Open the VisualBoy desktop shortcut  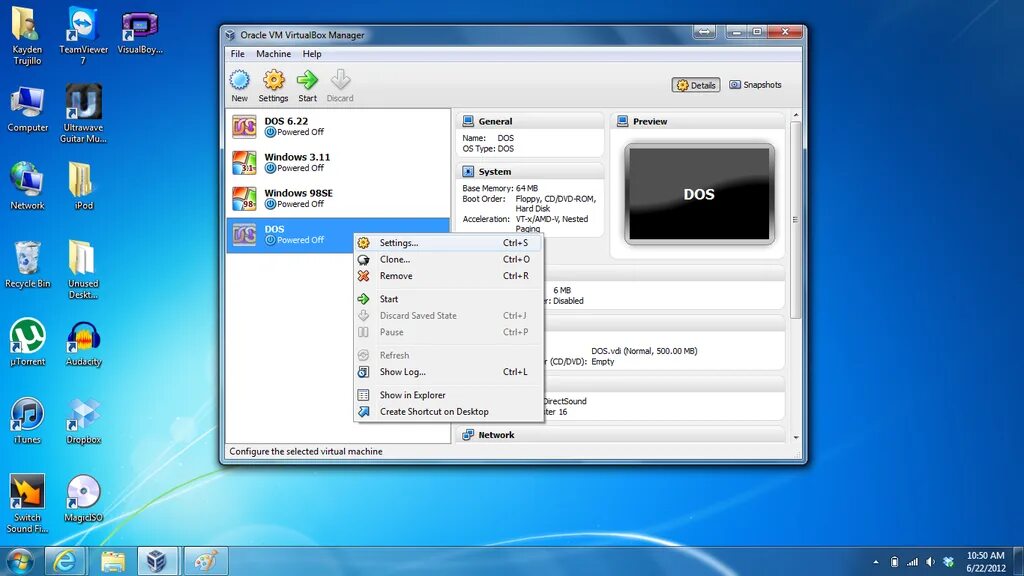(x=140, y=31)
